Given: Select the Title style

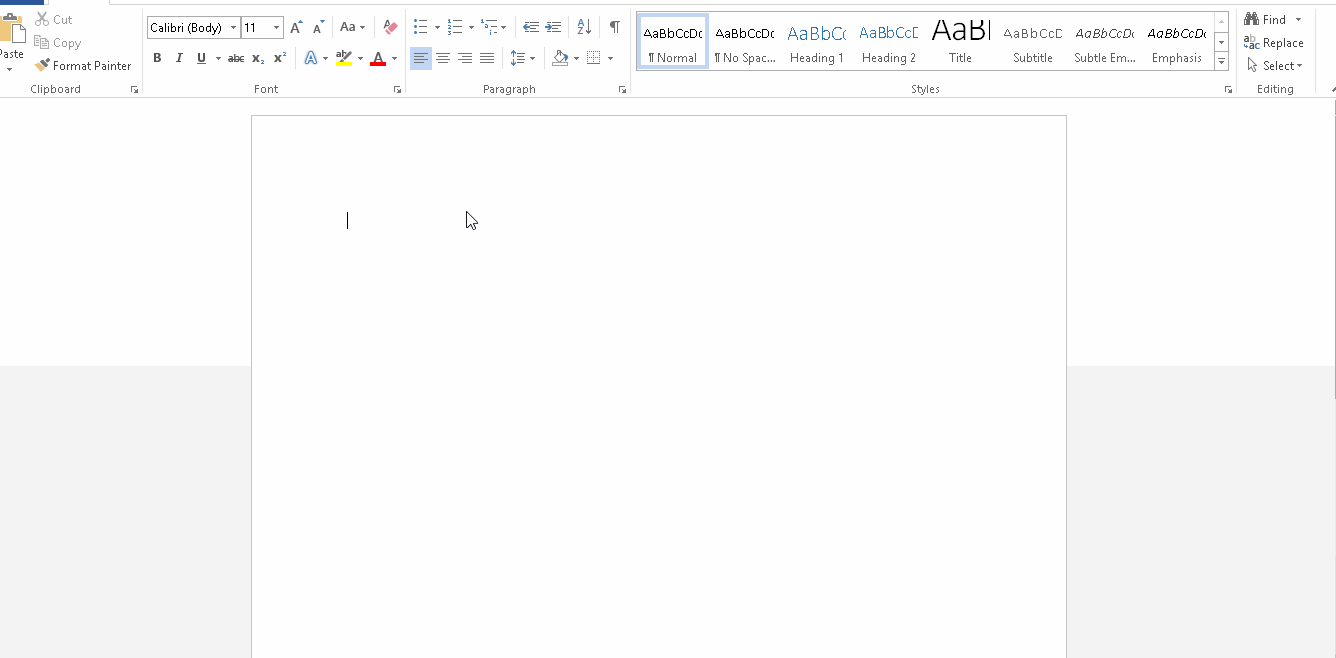Looking at the screenshot, I should 960,42.
